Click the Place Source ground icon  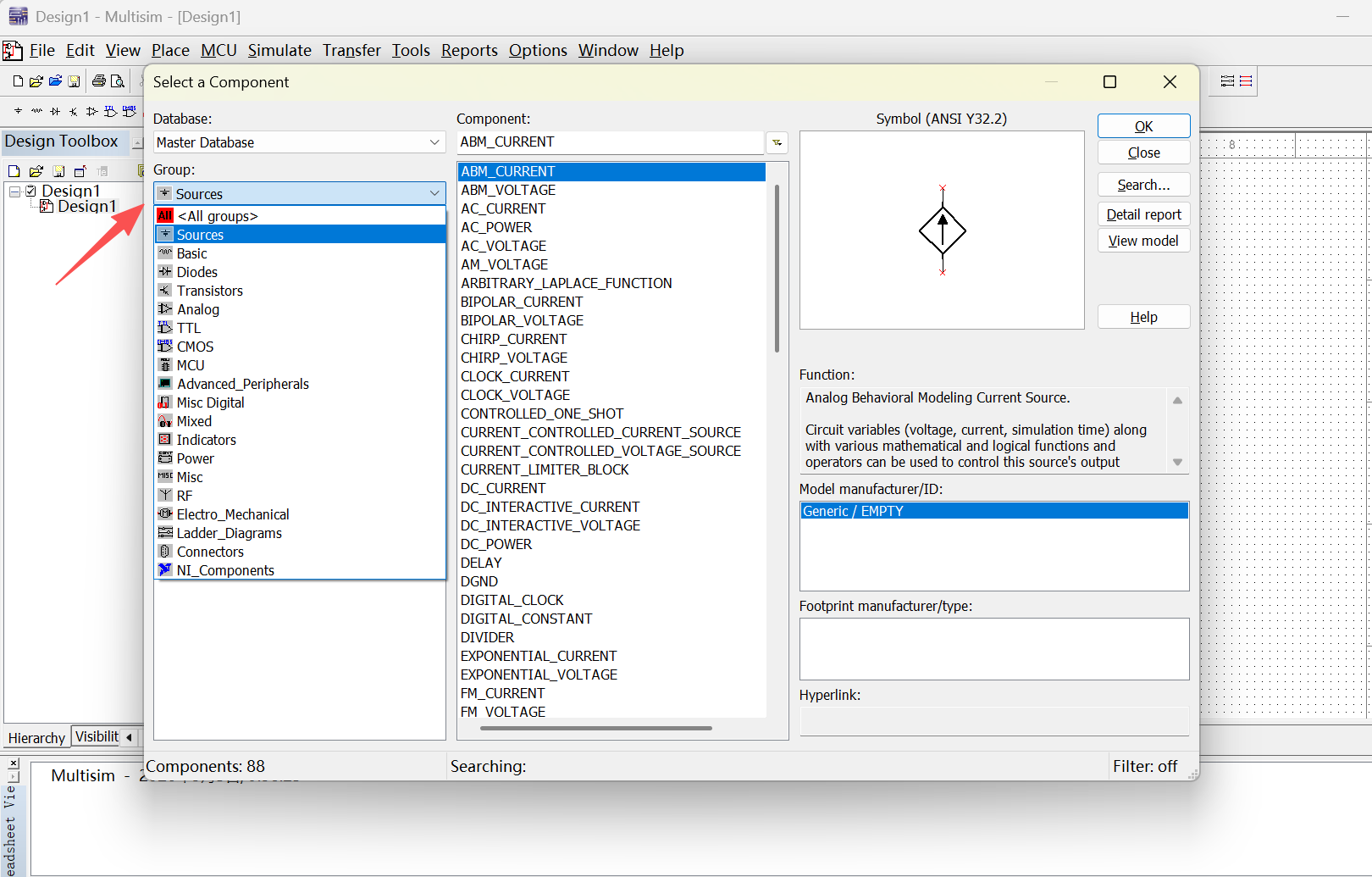tap(18, 111)
